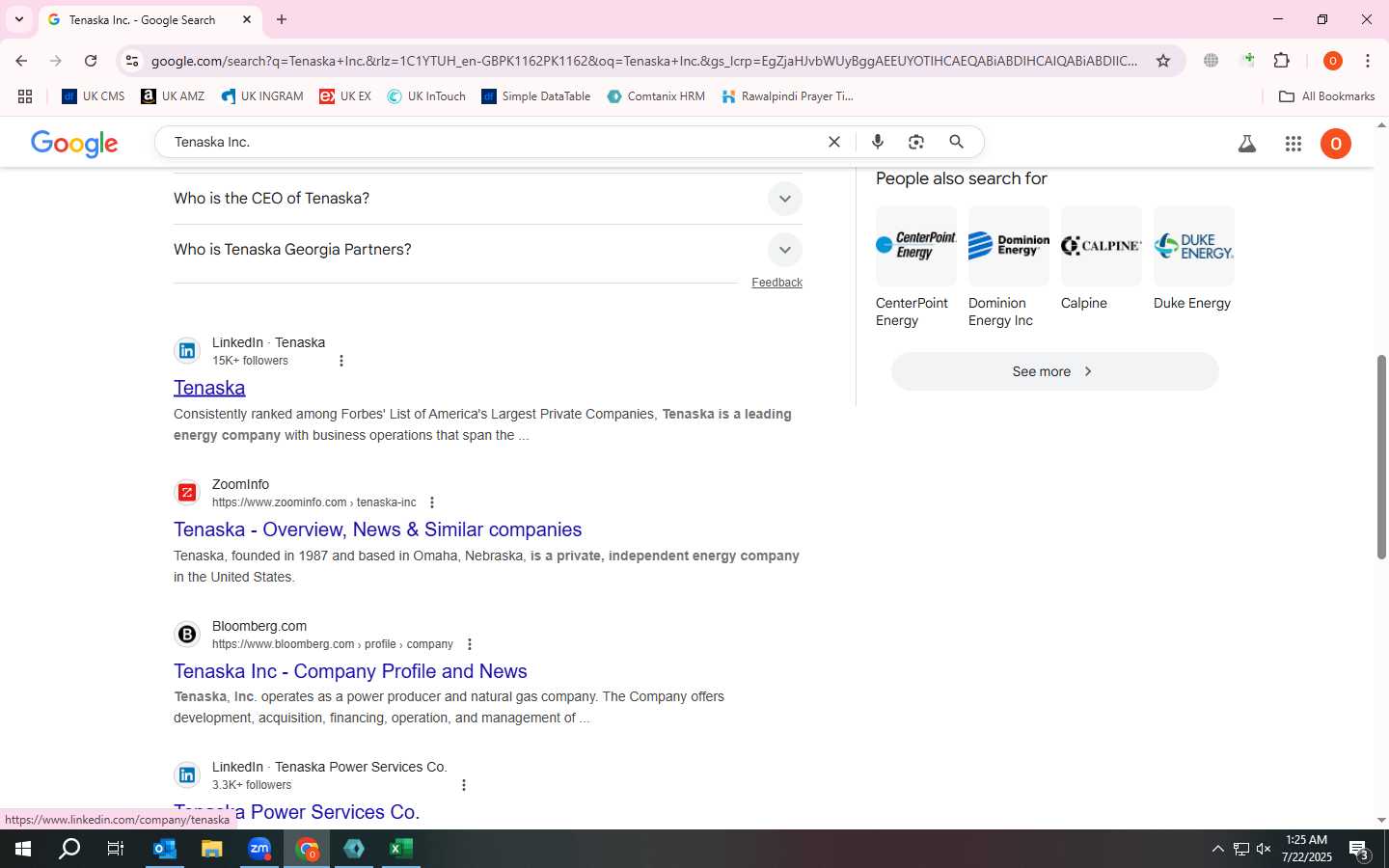
Task: Open the Comtanix HRM bookmark
Action: point(656,96)
